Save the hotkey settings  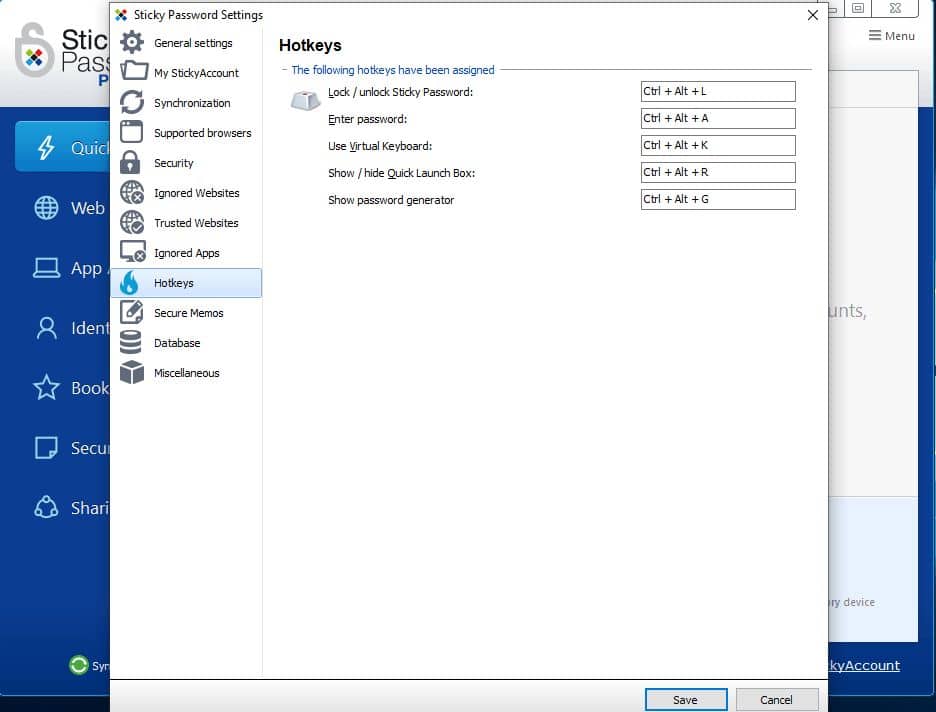(686, 699)
